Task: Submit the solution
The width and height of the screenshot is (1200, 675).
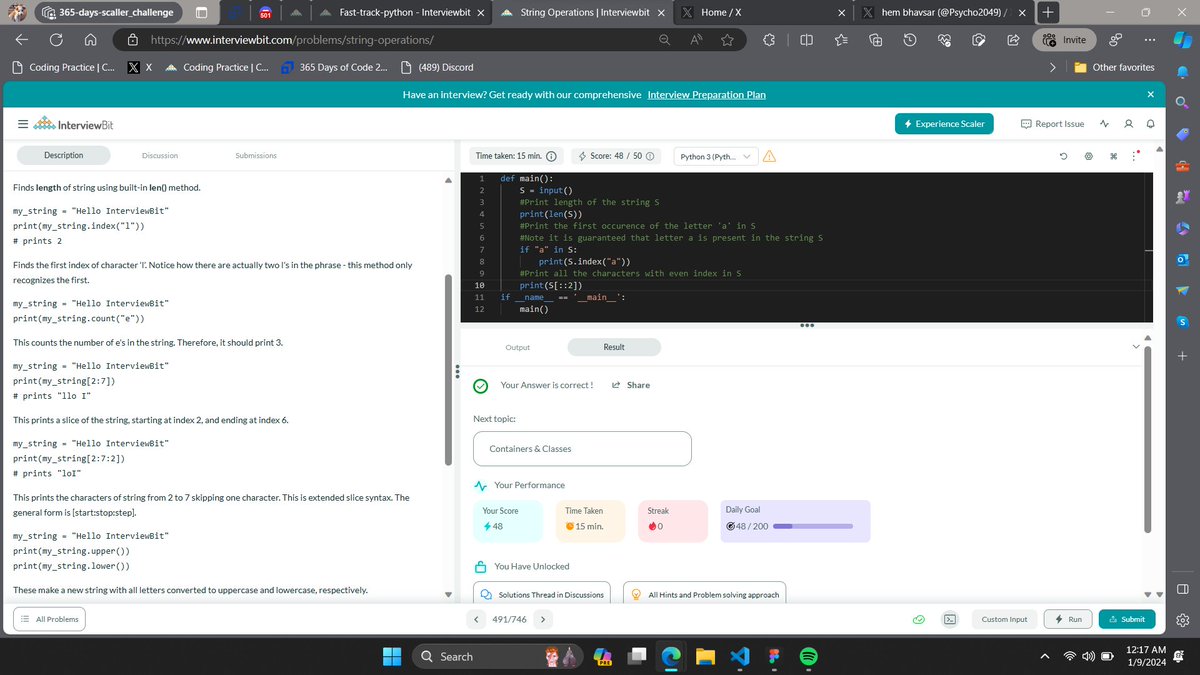Action: click(x=1126, y=619)
